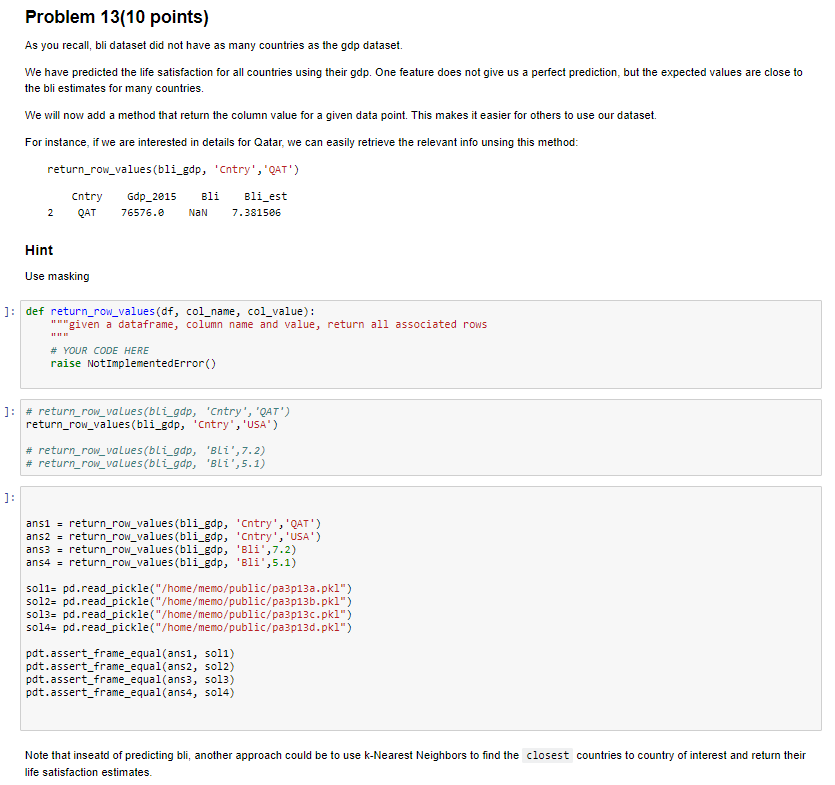Click the Hint heading

[38, 250]
